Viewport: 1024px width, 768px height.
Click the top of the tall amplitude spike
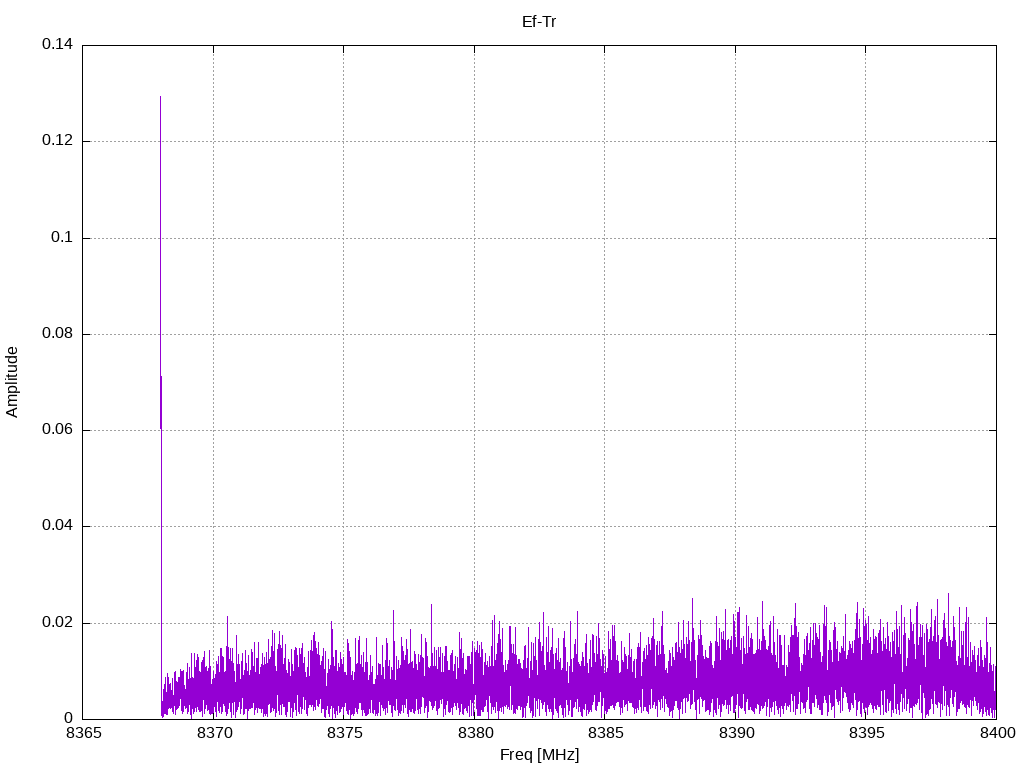tap(160, 97)
